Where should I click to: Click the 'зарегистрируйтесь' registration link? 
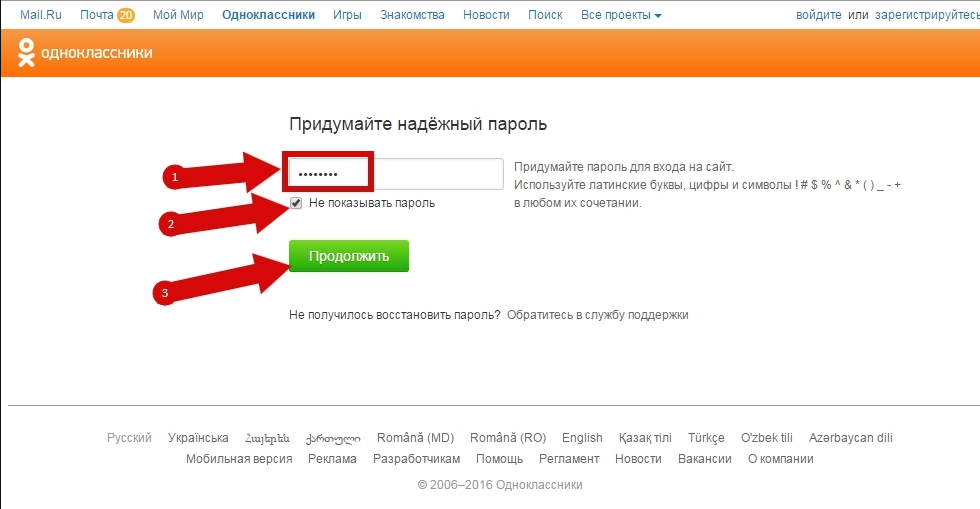[927, 15]
